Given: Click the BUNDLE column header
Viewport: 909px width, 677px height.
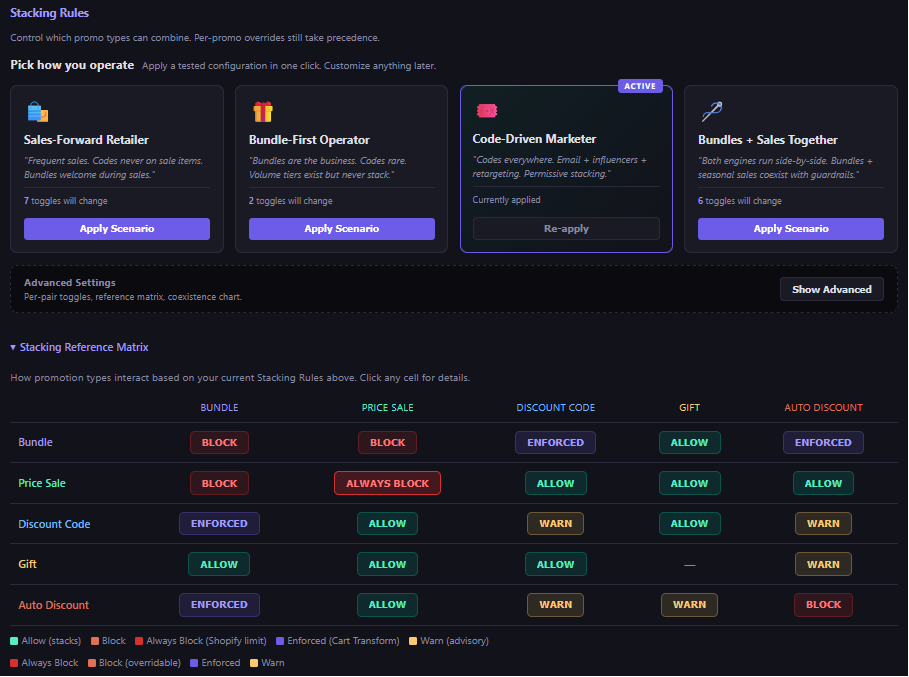Looking at the screenshot, I should coord(219,407).
